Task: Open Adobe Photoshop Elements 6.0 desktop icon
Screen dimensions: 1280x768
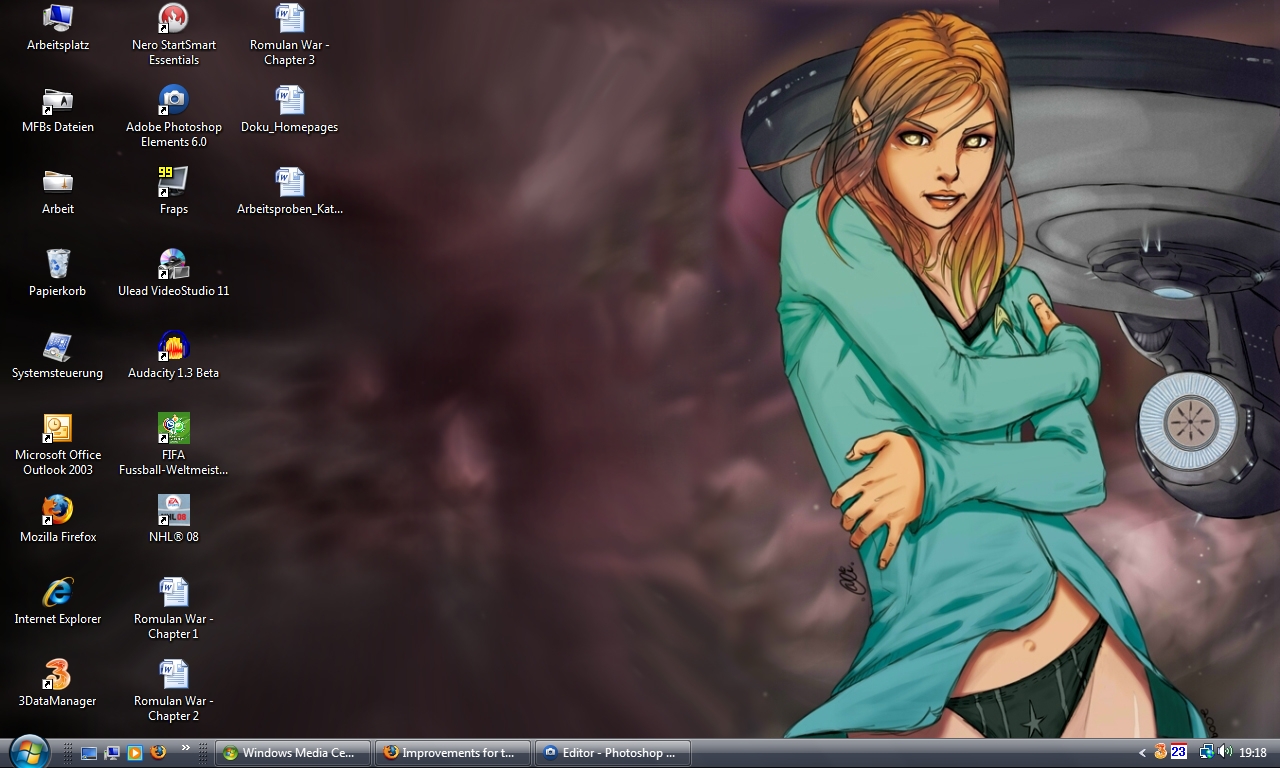Action: point(174,101)
